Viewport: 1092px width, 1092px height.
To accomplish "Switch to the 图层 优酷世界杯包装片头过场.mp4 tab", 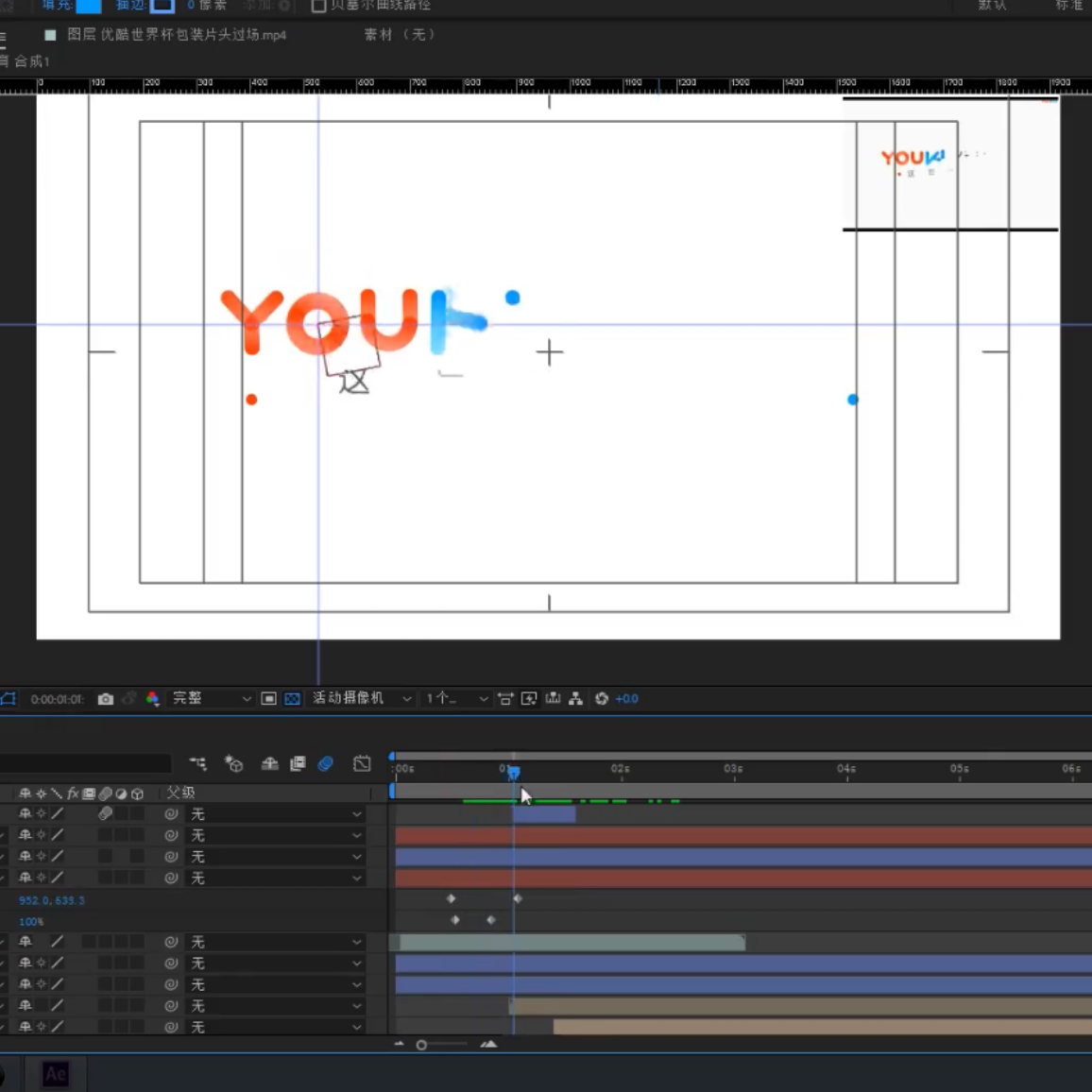I will click(x=177, y=35).
